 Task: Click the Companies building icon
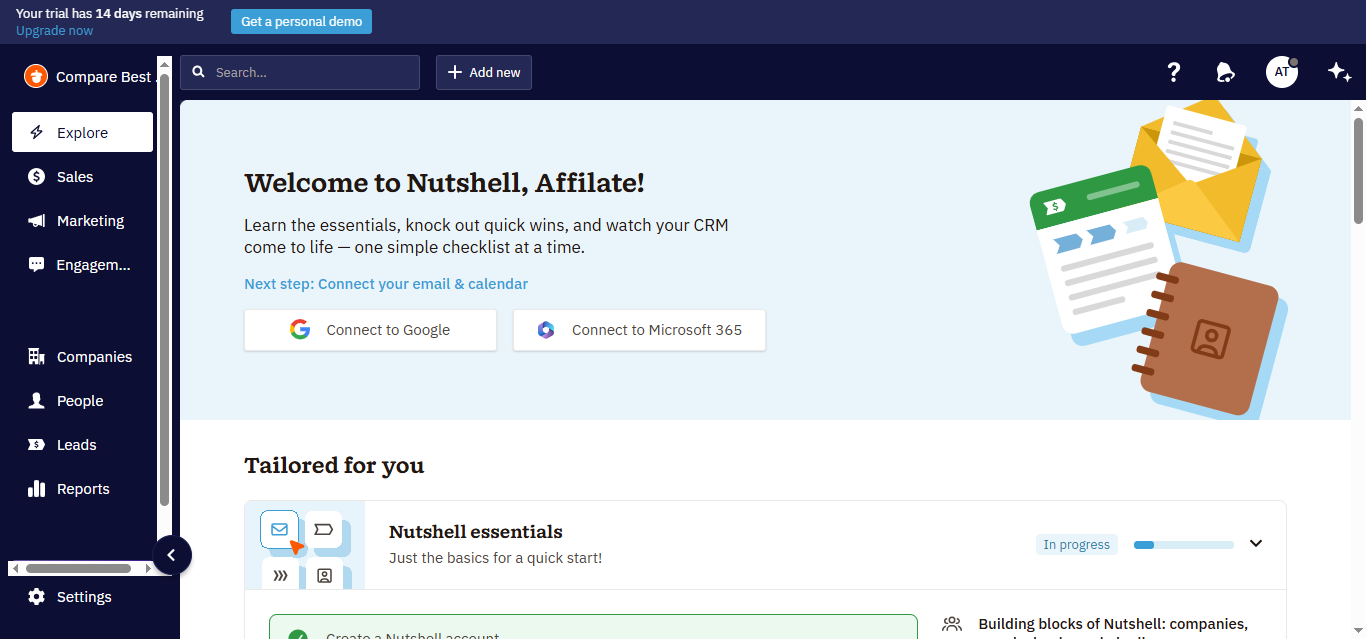[37, 356]
